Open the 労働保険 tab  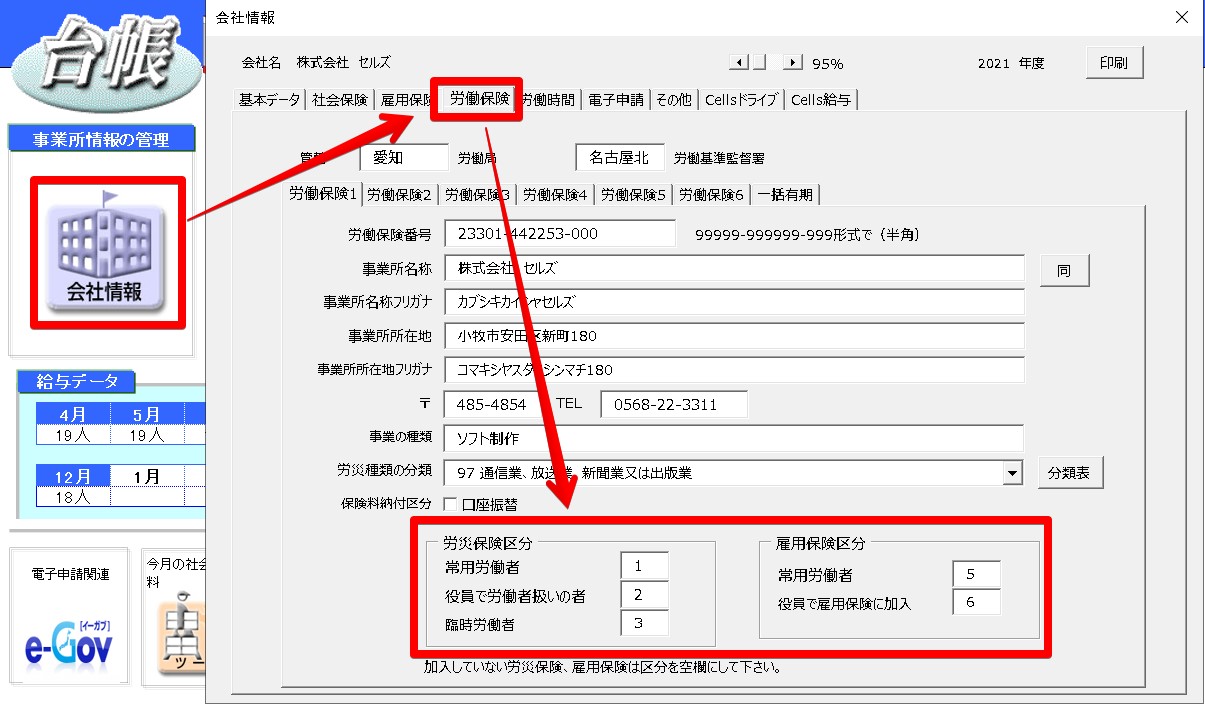478,98
